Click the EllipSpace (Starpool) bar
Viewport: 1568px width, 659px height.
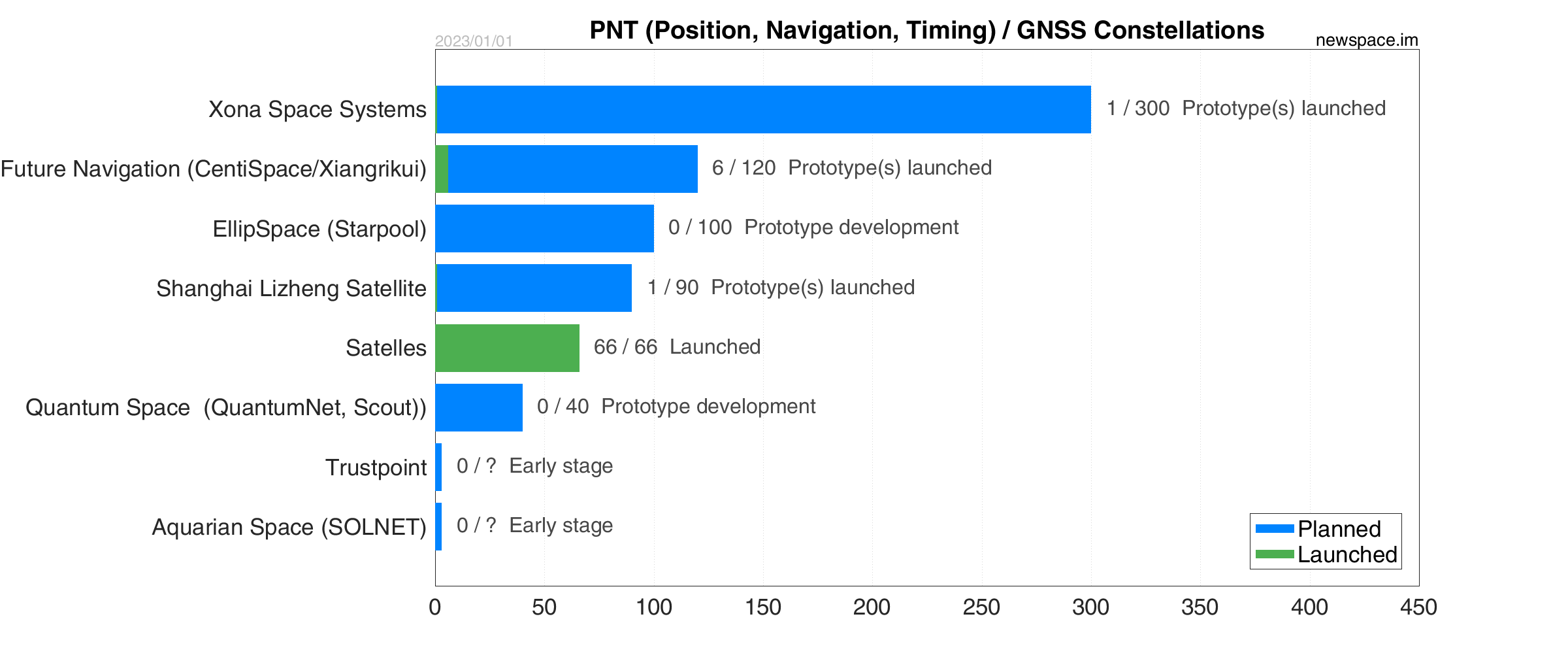pos(544,228)
